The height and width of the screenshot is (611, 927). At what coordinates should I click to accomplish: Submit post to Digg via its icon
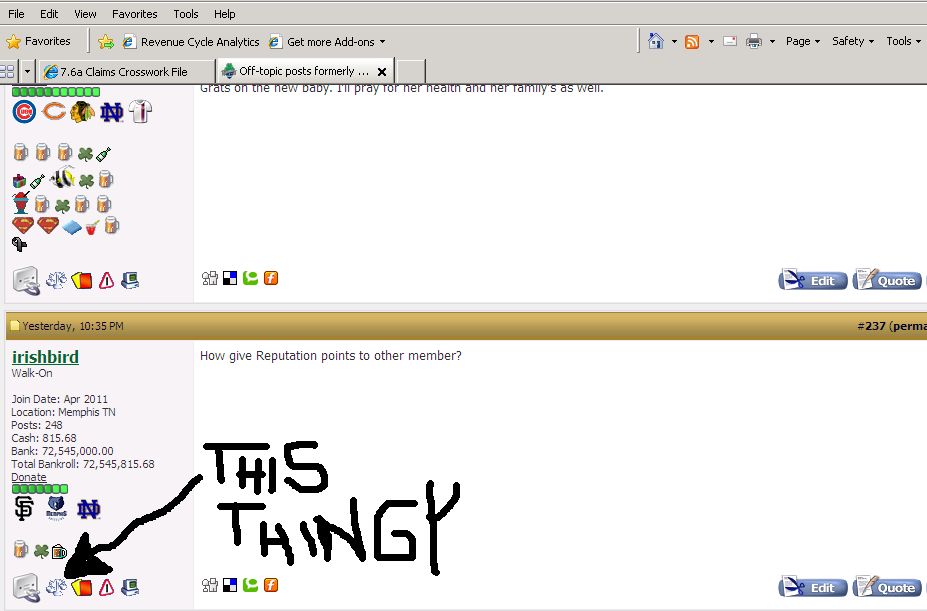[x=209, y=585]
